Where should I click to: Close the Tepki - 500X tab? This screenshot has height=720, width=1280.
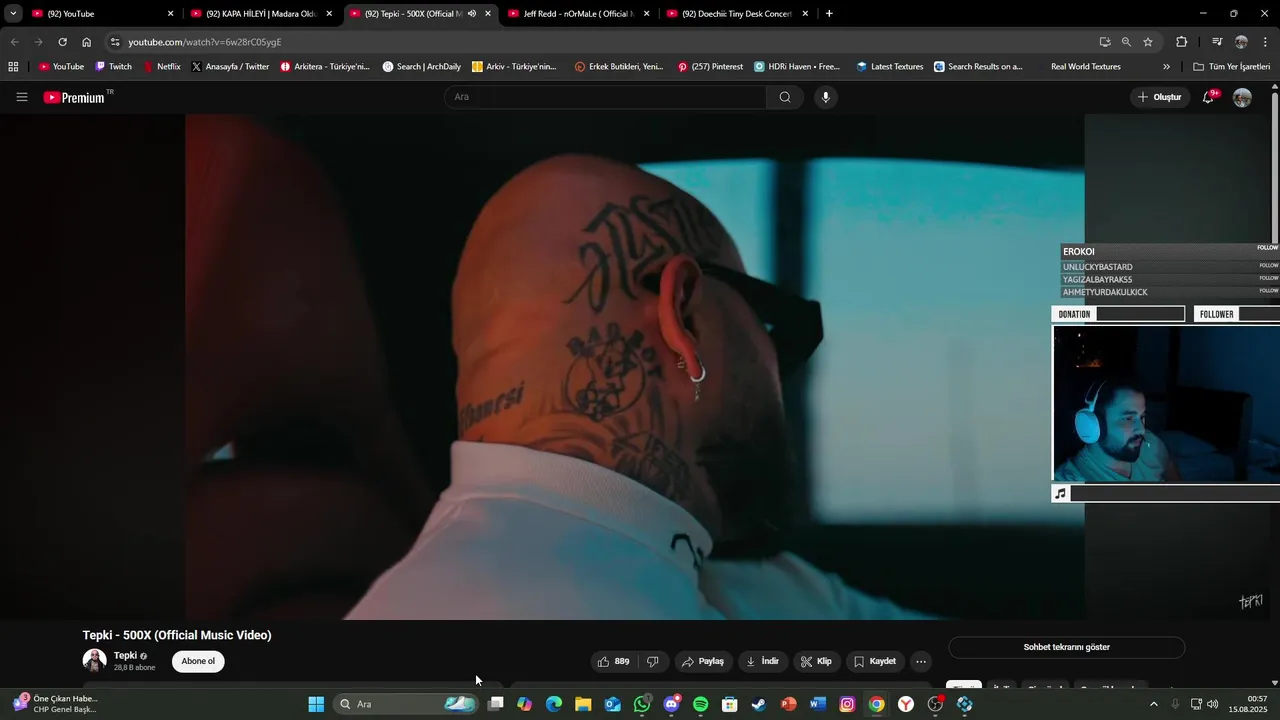pyautogui.click(x=488, y=14)
